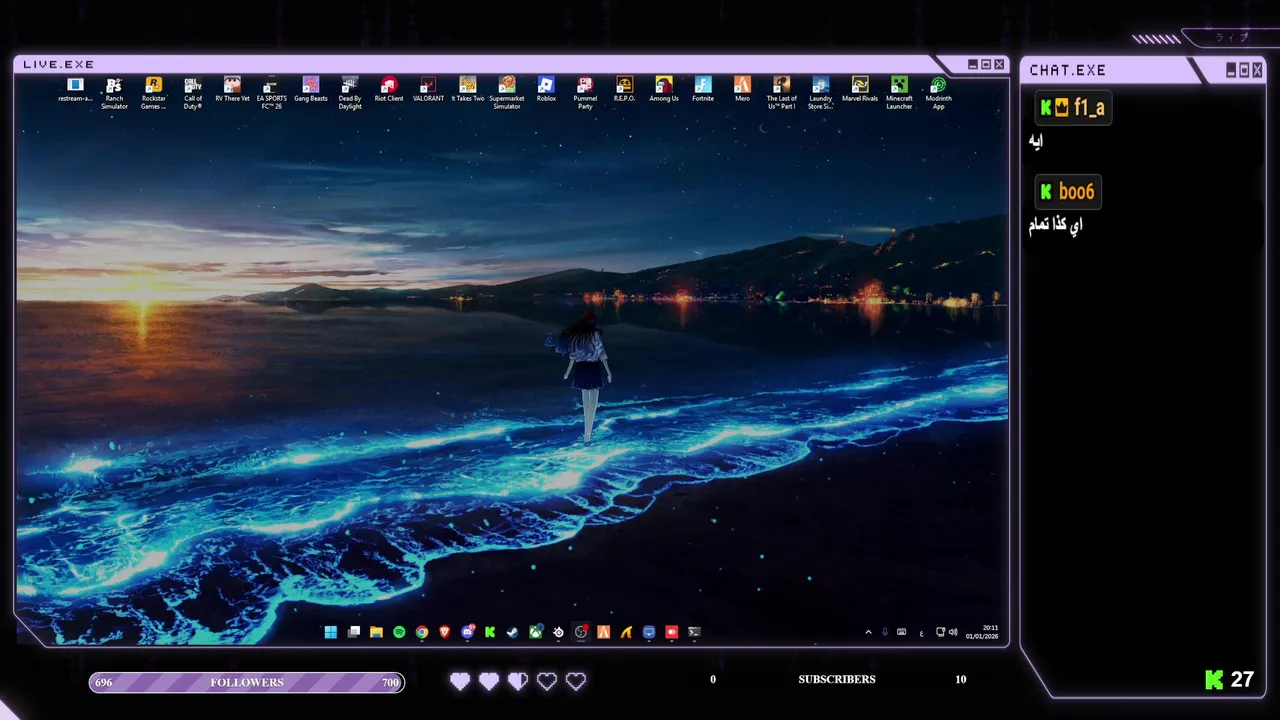
Task: Open the clock showing 20:11
Action: 982,632
